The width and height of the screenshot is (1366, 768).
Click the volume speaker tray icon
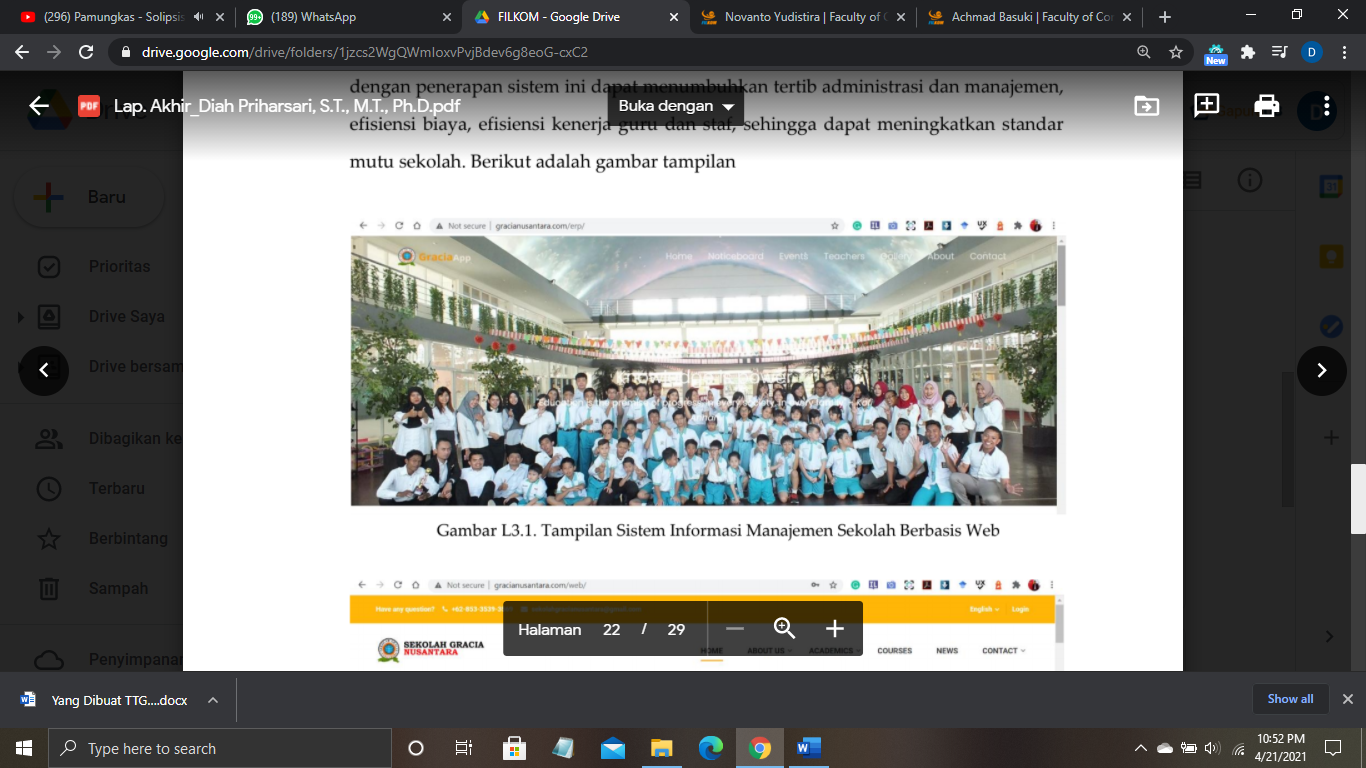tap(1213, 748)
